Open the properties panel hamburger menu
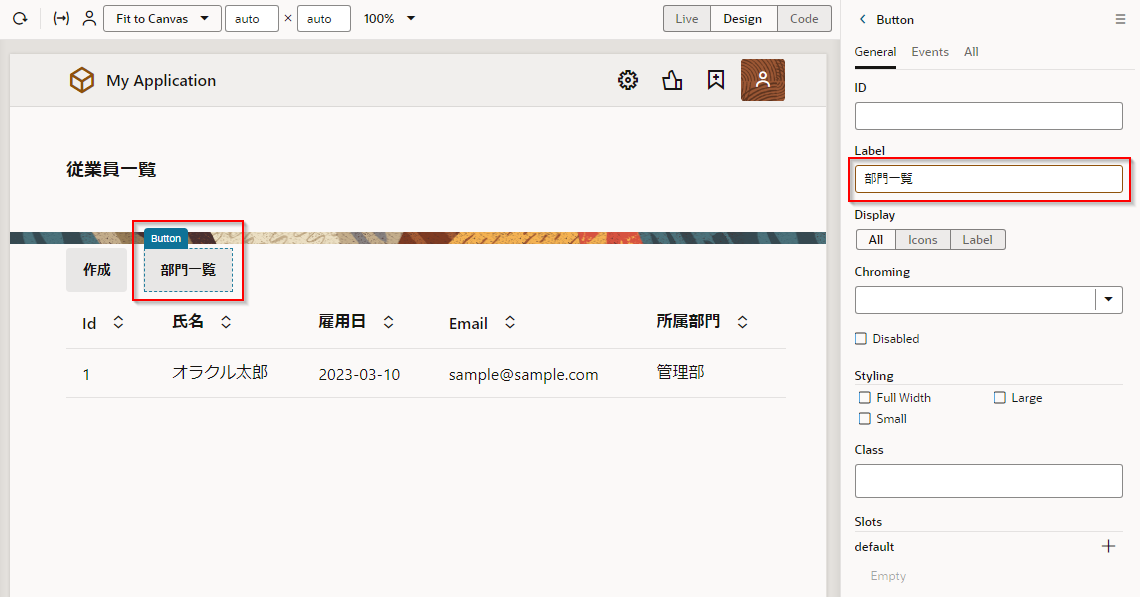1140x597 pixels. click(x=1120, y=19)
